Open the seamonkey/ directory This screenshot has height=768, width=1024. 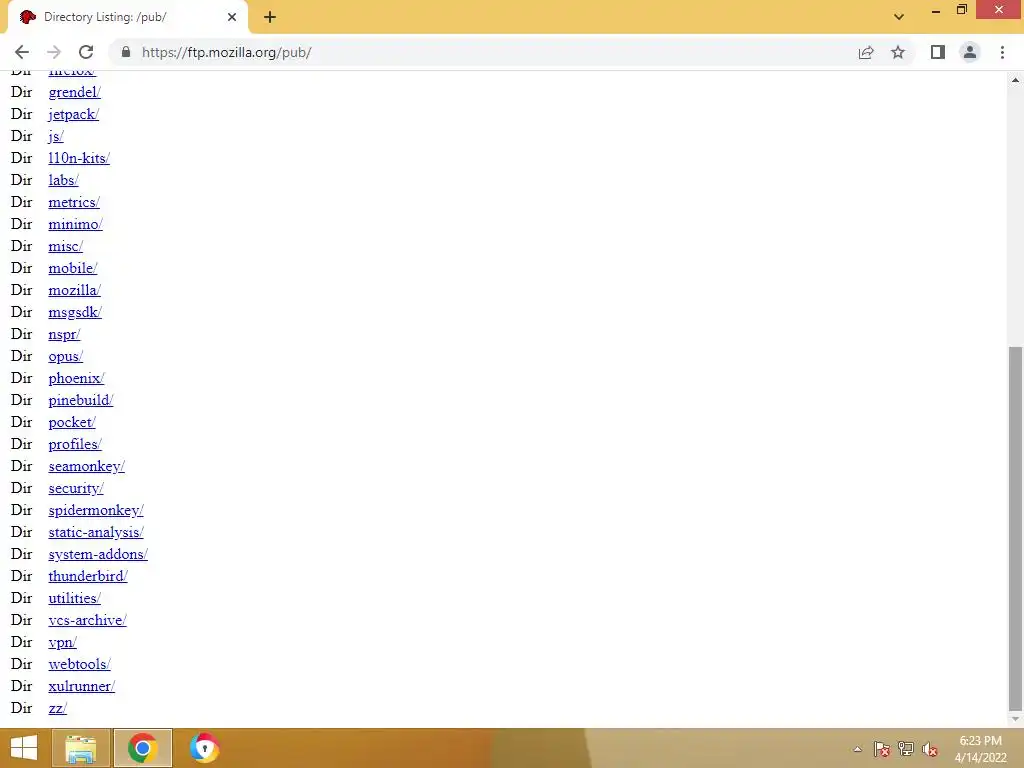tap(86, 466)
